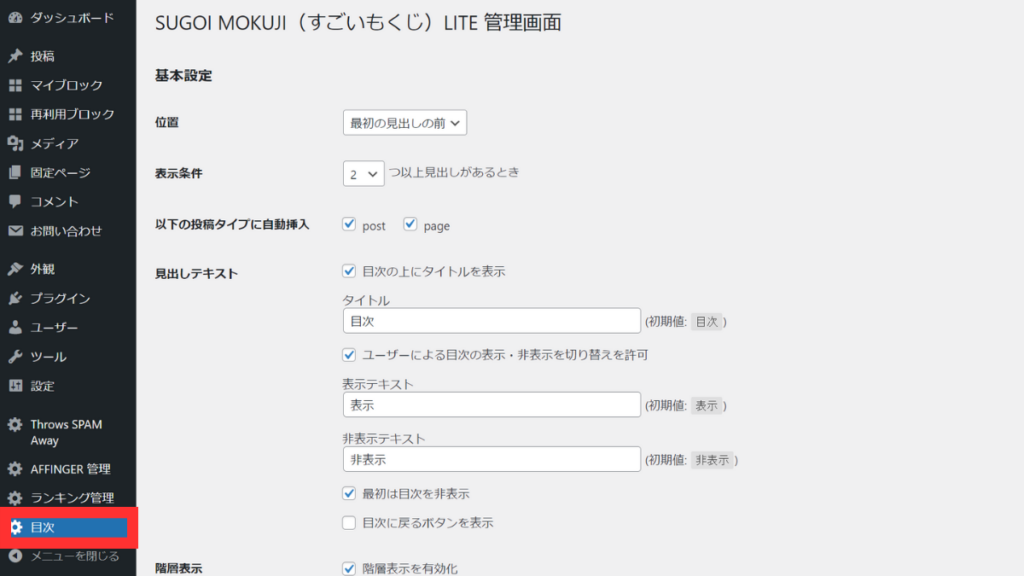Click the gear icon beside Throws SPAM Away
Image resolution: width=1024 pixels, height=576 pixels.
click(x=15, y=424)
